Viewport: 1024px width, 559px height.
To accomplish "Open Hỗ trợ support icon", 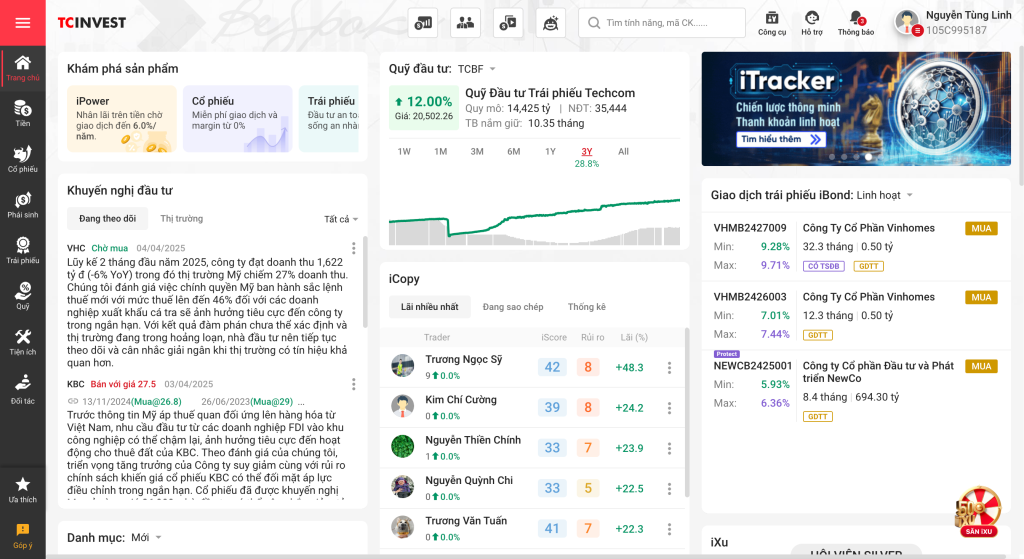I will click(811, 23).
